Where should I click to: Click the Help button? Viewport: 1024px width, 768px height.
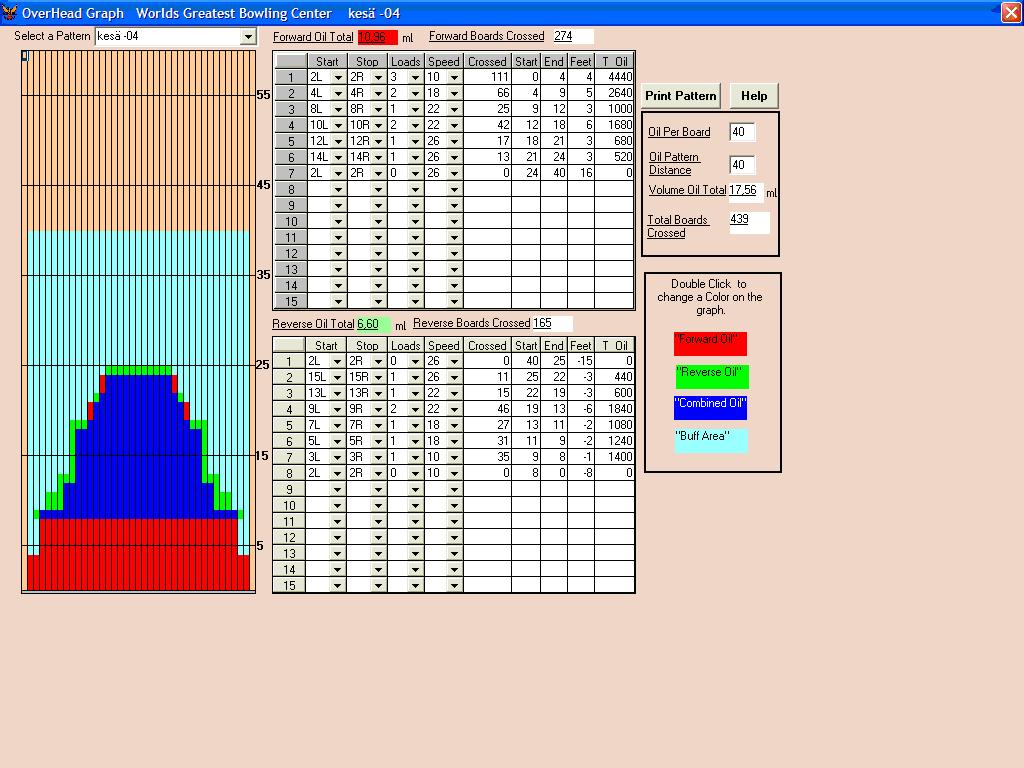click(x=754, y=96)
